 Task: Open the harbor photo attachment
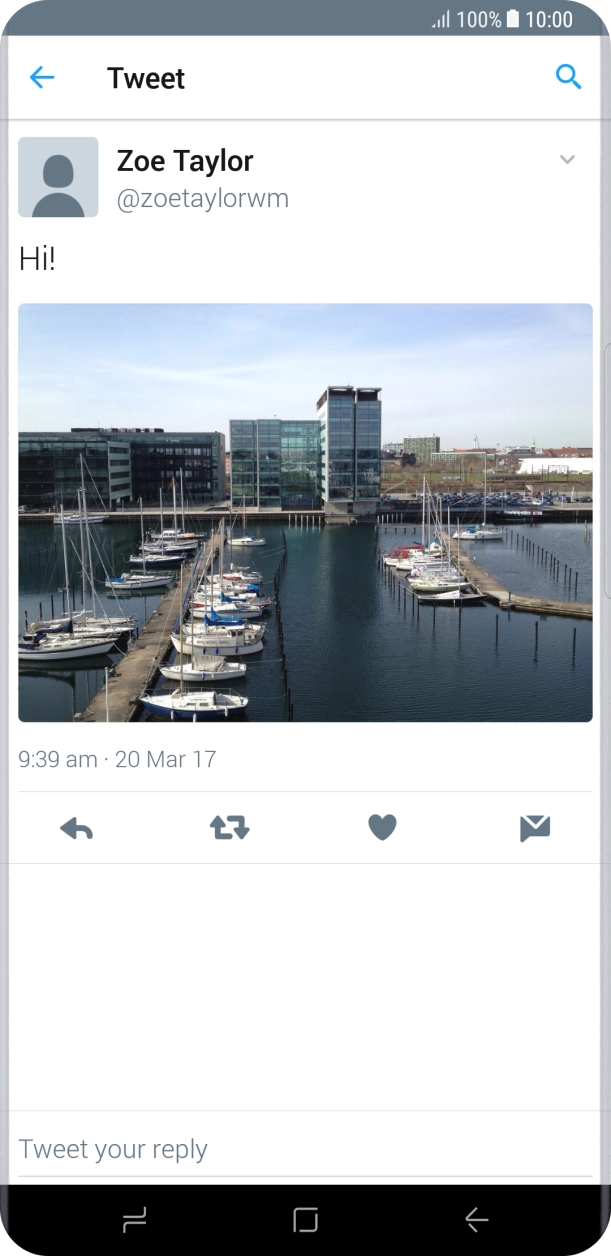pyautogui.click(x=305, y=512)
